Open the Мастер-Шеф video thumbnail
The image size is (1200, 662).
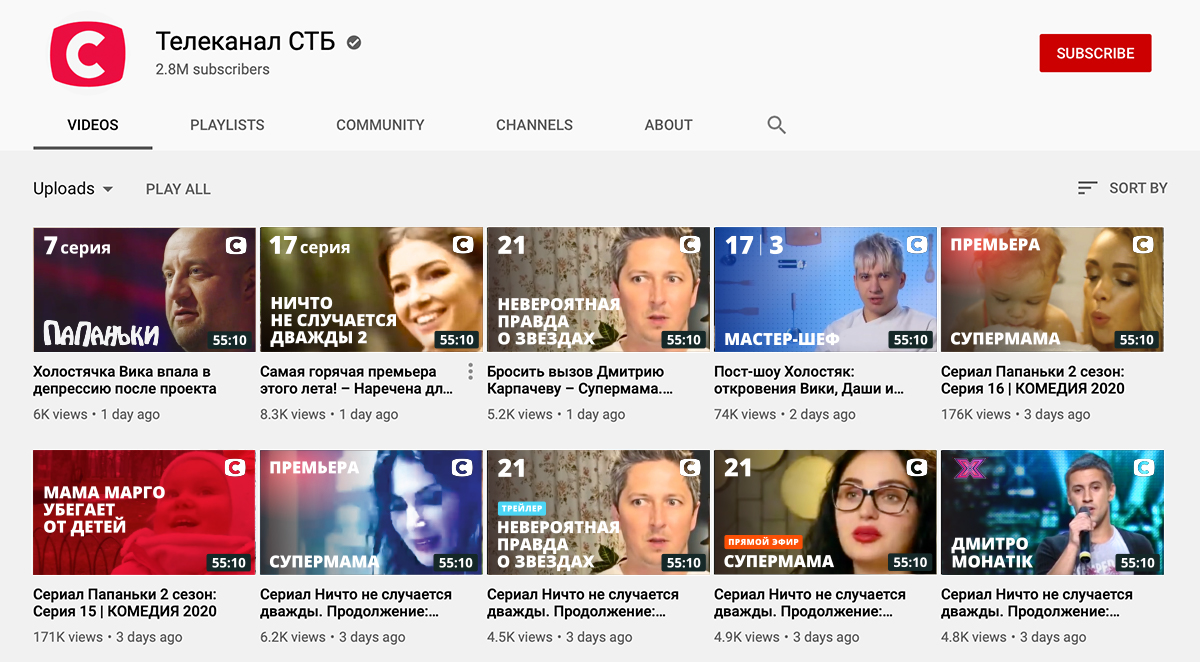pyautogui.click(x=825, y=289)
